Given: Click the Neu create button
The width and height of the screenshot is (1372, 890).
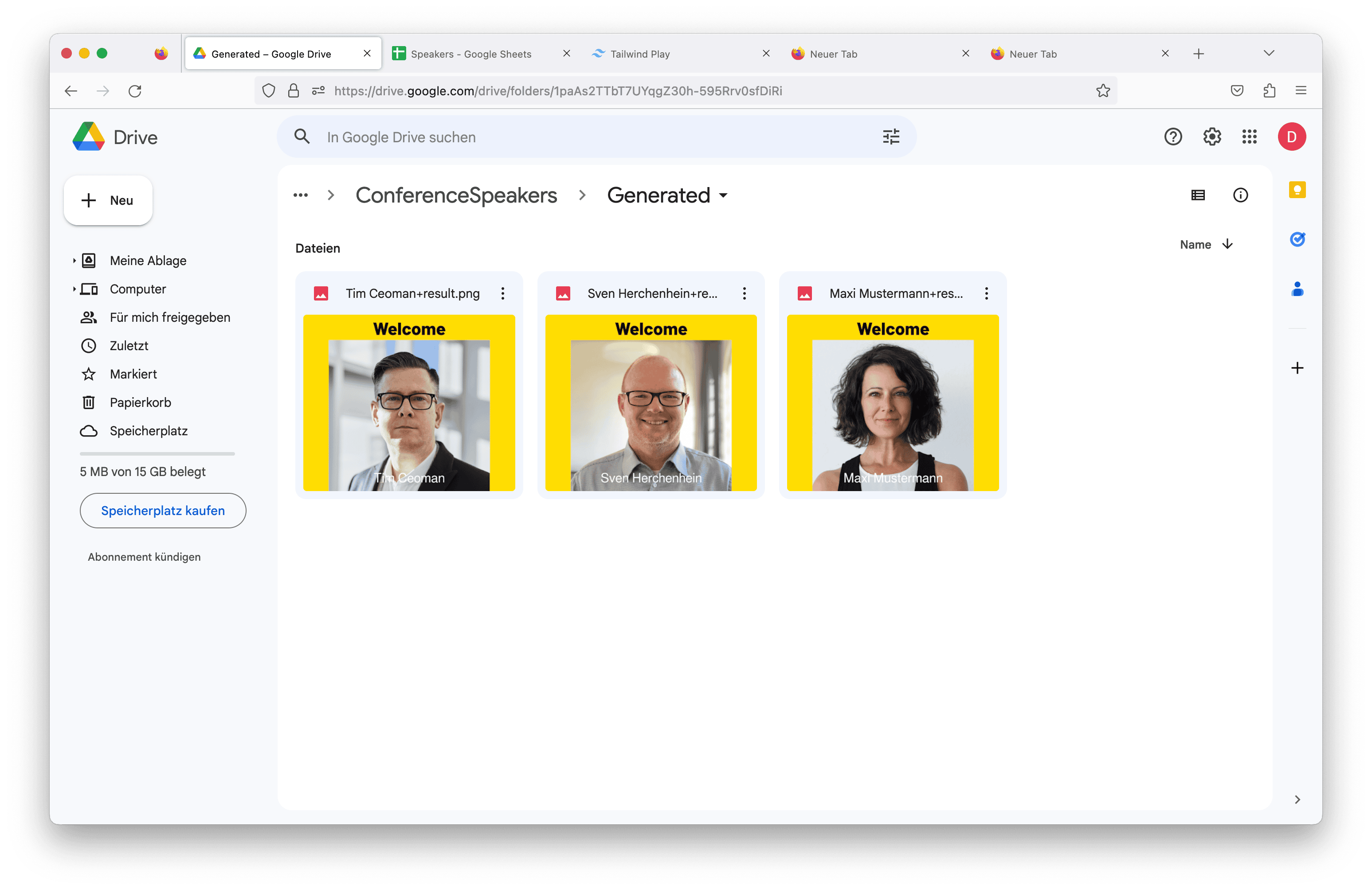Looking at the screenshot, I should tap(108, 200).
